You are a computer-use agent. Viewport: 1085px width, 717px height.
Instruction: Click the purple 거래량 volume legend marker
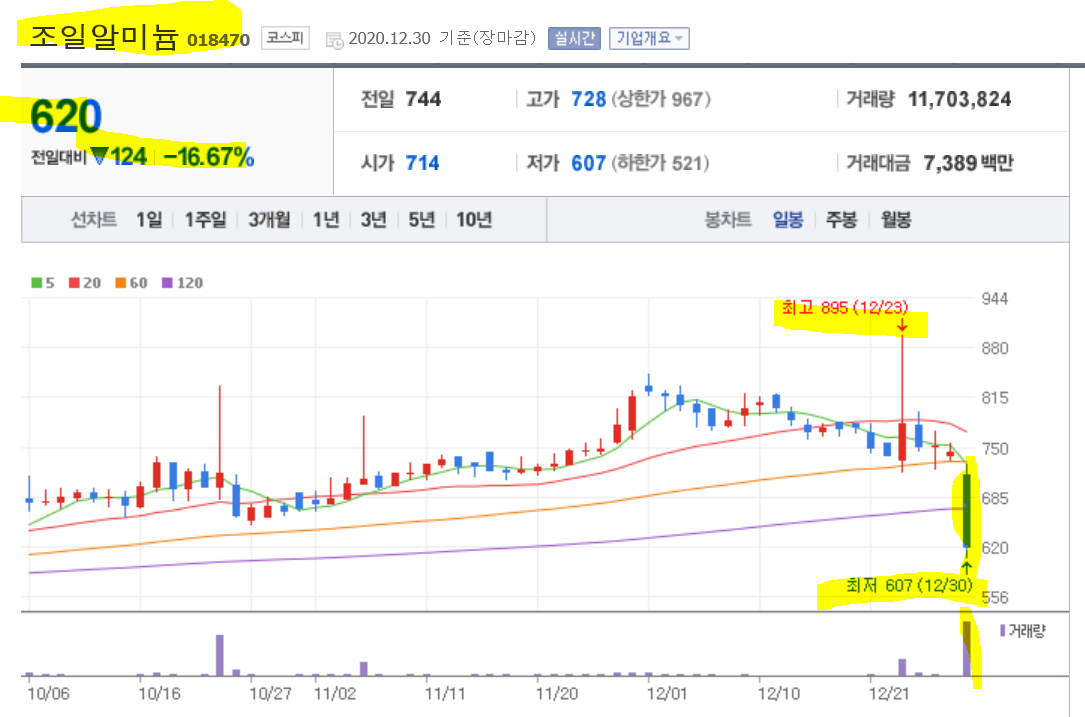coord(1003,630)
